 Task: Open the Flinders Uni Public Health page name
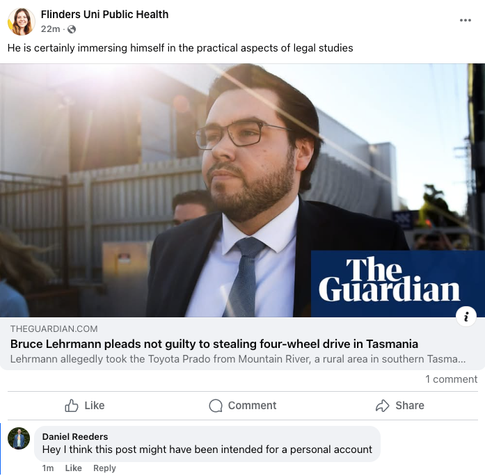click(x=105, y=14)
